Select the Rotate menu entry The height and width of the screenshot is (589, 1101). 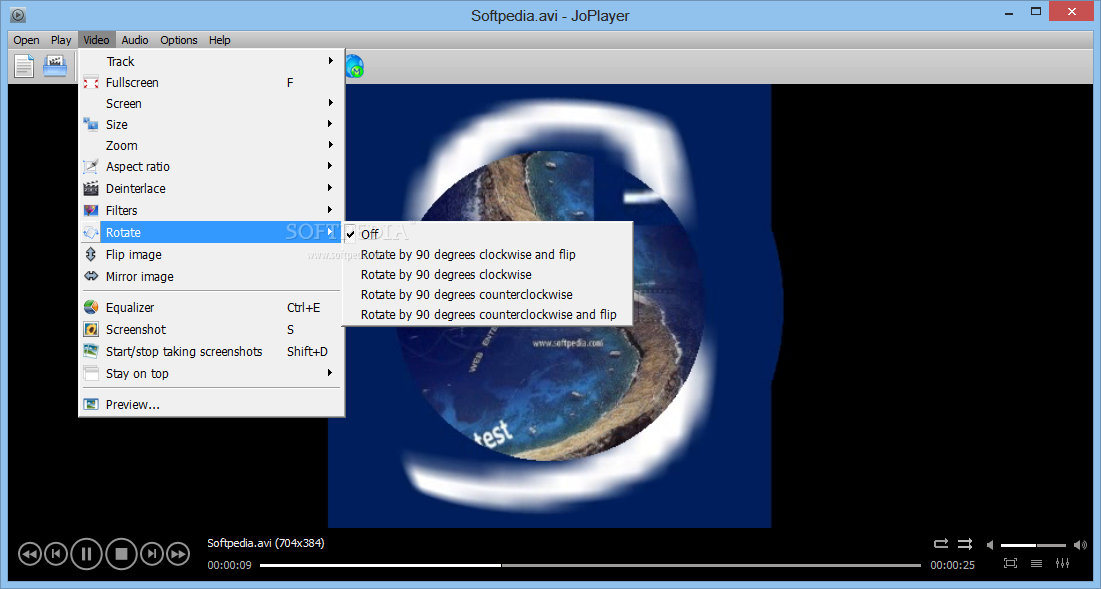[211, 232]
